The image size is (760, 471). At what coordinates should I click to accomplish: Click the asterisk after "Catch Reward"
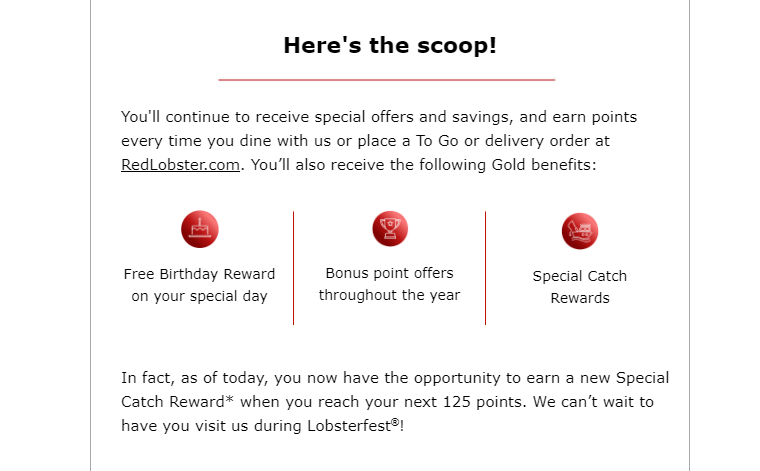point(229,400)
